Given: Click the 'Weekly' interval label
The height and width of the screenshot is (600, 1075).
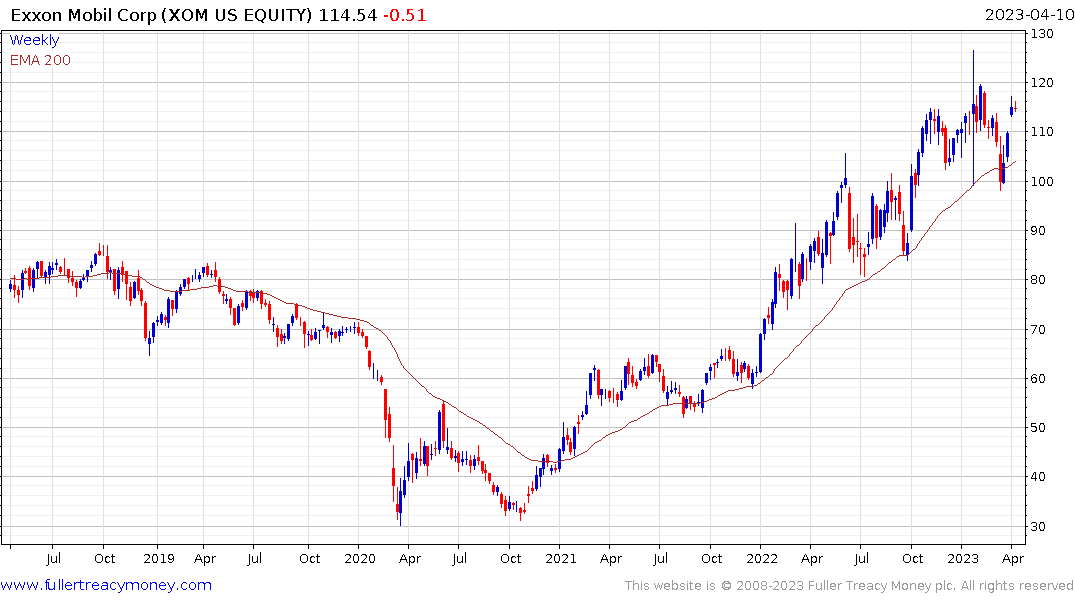Looking at the screenshot, I should [x=34, y=40].
